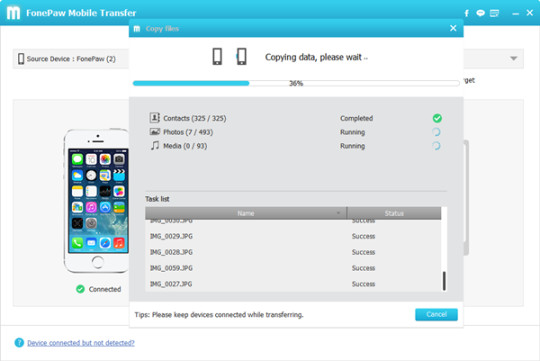This screenshot has height=361, width=540.
Task: Click the Source Device phone icon
Action: 21,59
